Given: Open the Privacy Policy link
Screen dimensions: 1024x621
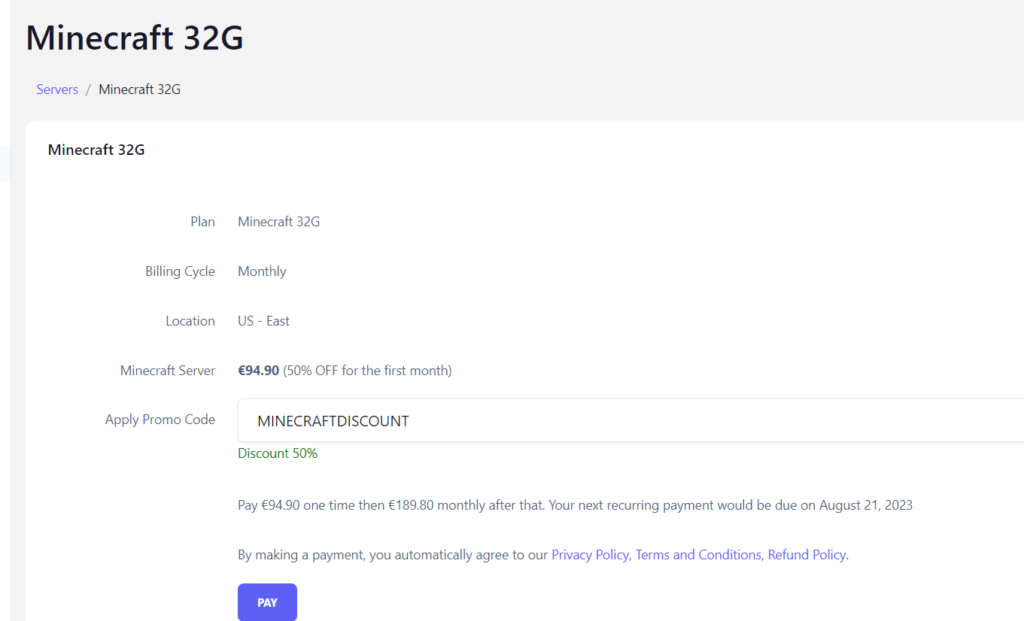Looking at the screenshot, I should (x=589, y=554).
